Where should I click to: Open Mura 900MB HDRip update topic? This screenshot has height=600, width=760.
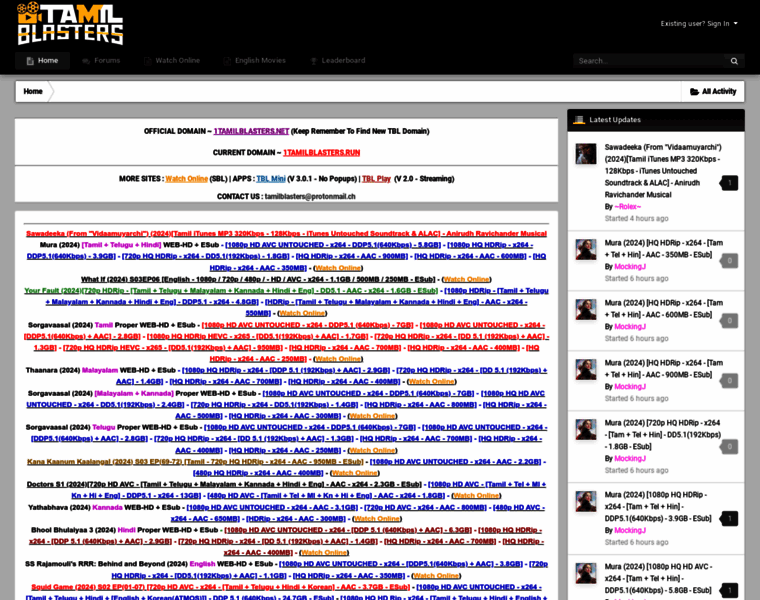[x=664, y=369]
